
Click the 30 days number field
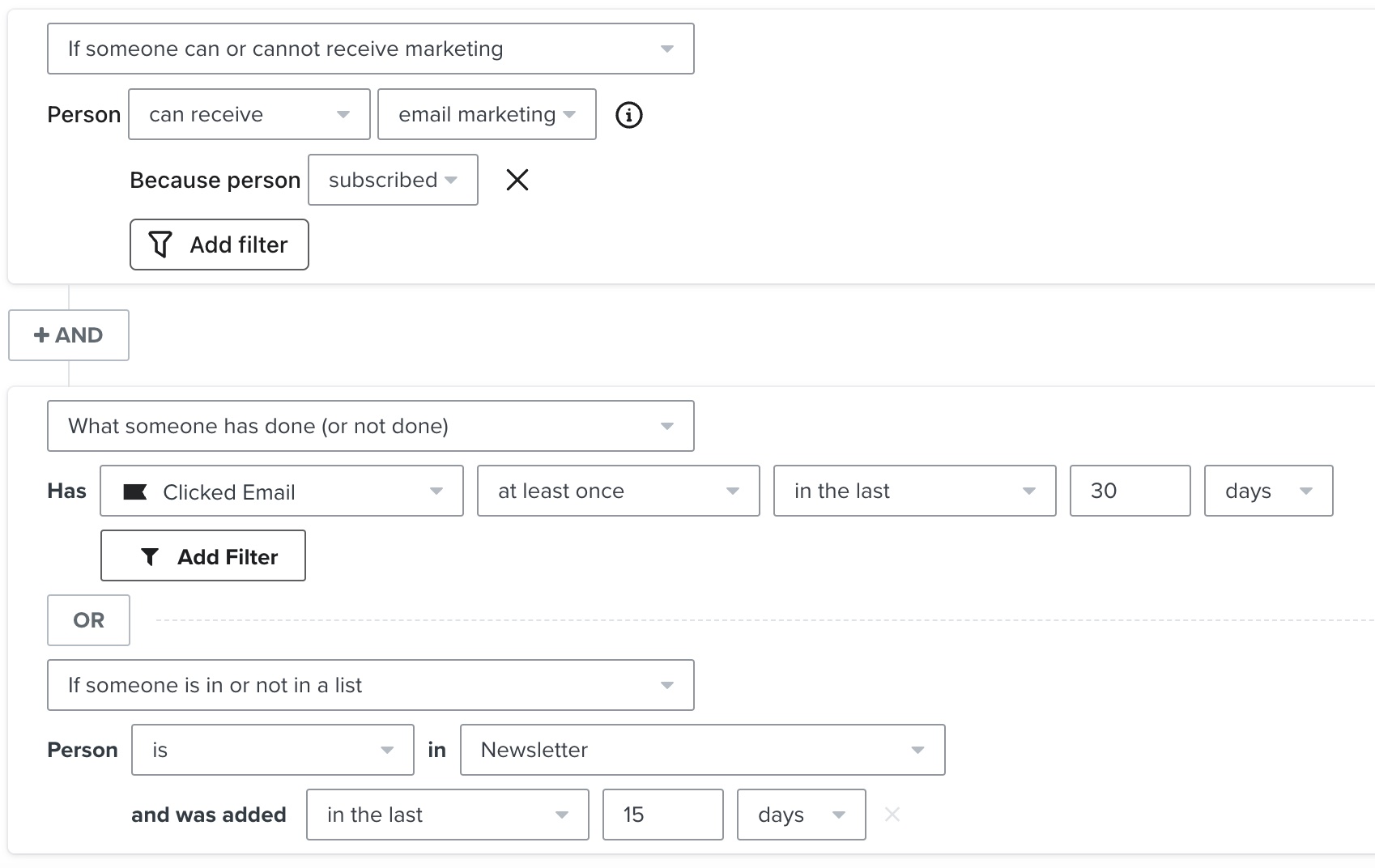pos(1129,491)
